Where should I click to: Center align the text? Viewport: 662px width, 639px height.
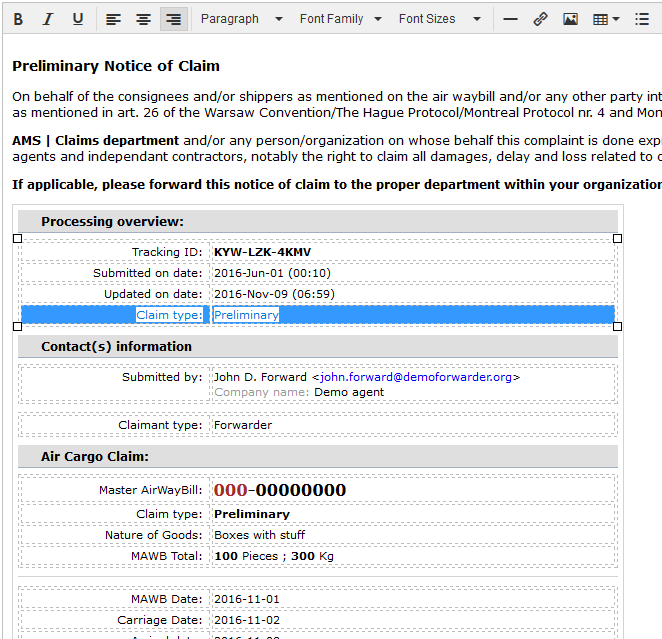click(144, 19)
